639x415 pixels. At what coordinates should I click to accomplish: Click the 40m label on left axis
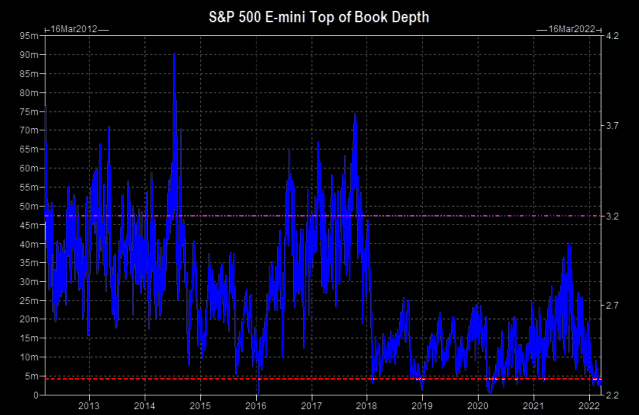29,244
